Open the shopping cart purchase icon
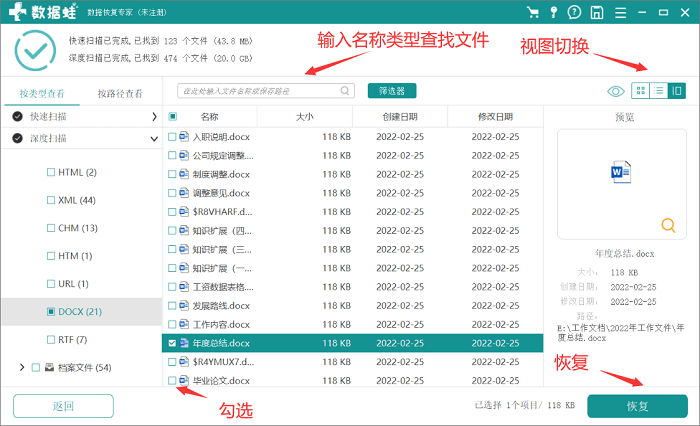 point(533,12)
